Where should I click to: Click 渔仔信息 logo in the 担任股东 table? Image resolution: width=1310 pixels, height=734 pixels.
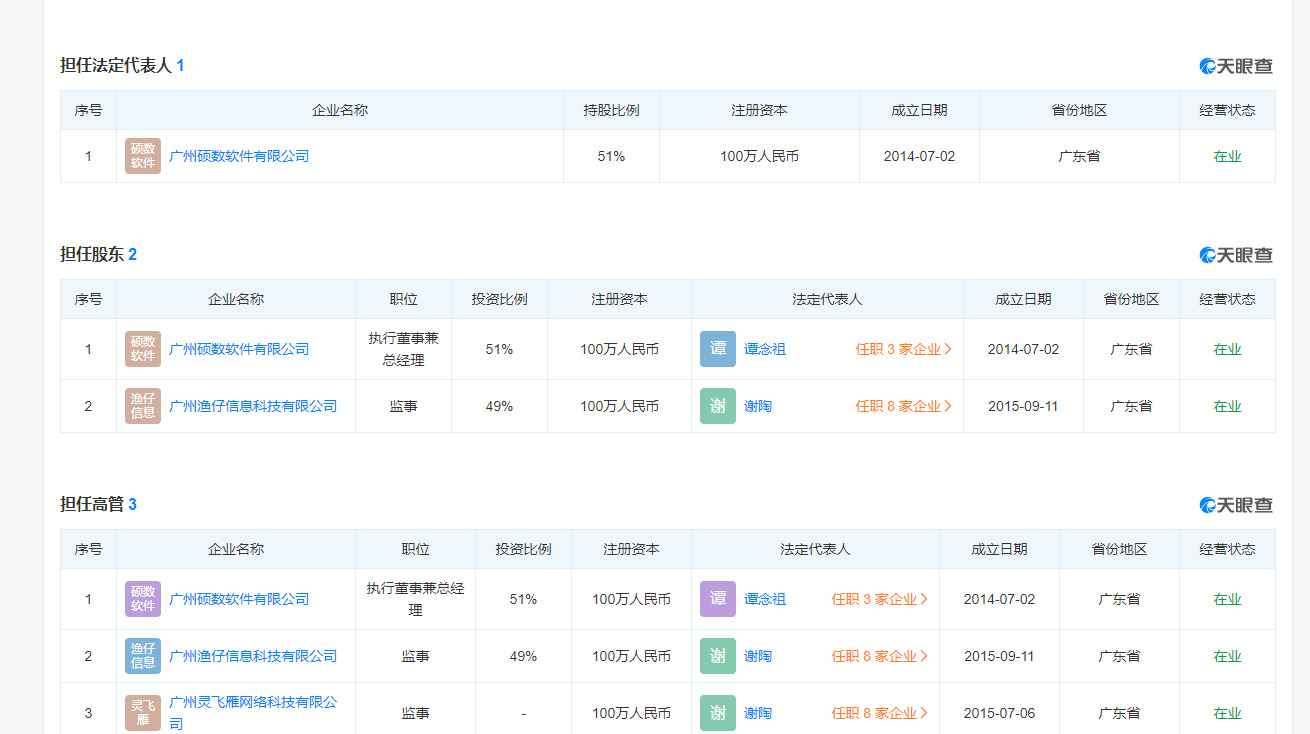click(143, 406)
